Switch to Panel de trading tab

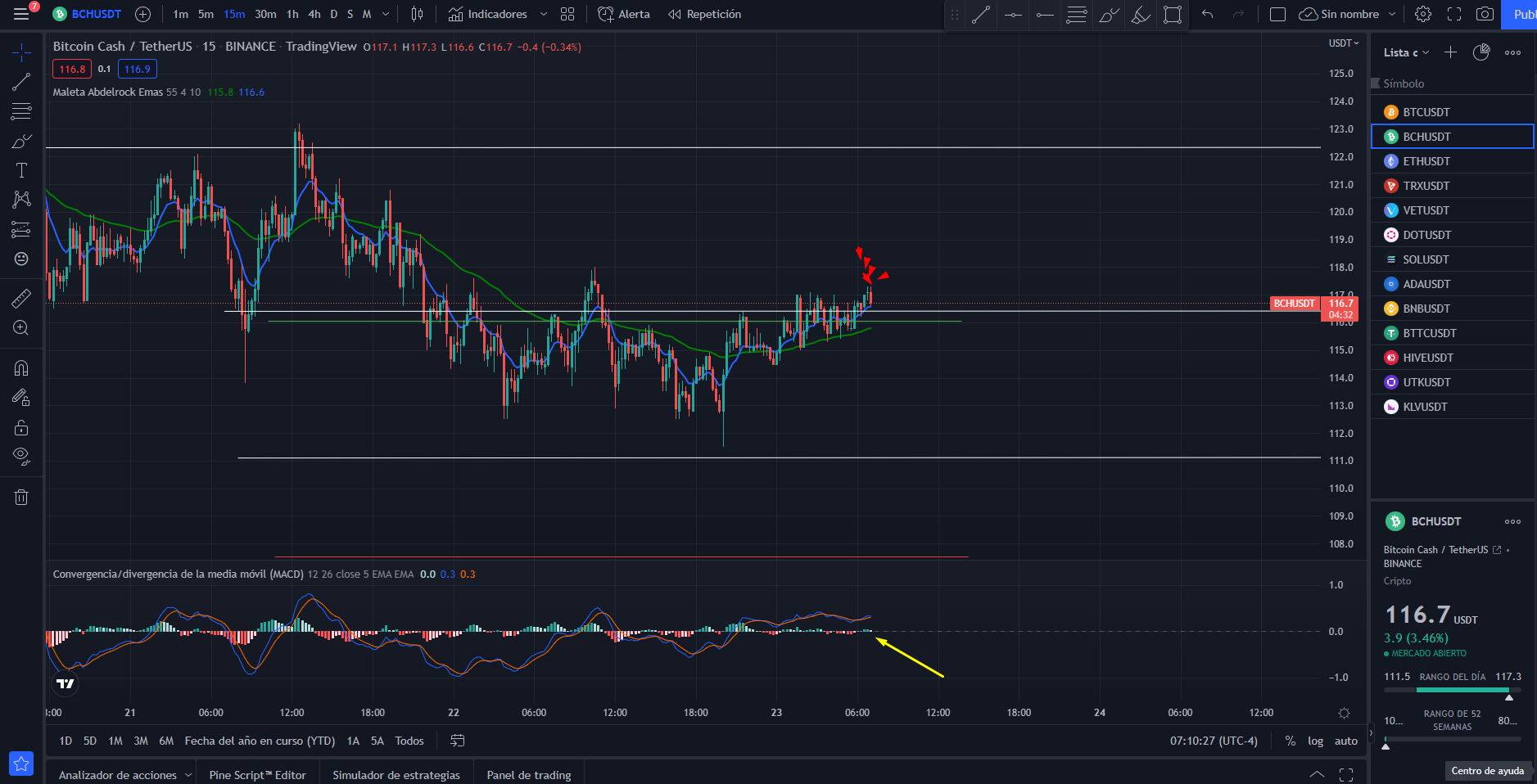[529, 775]
